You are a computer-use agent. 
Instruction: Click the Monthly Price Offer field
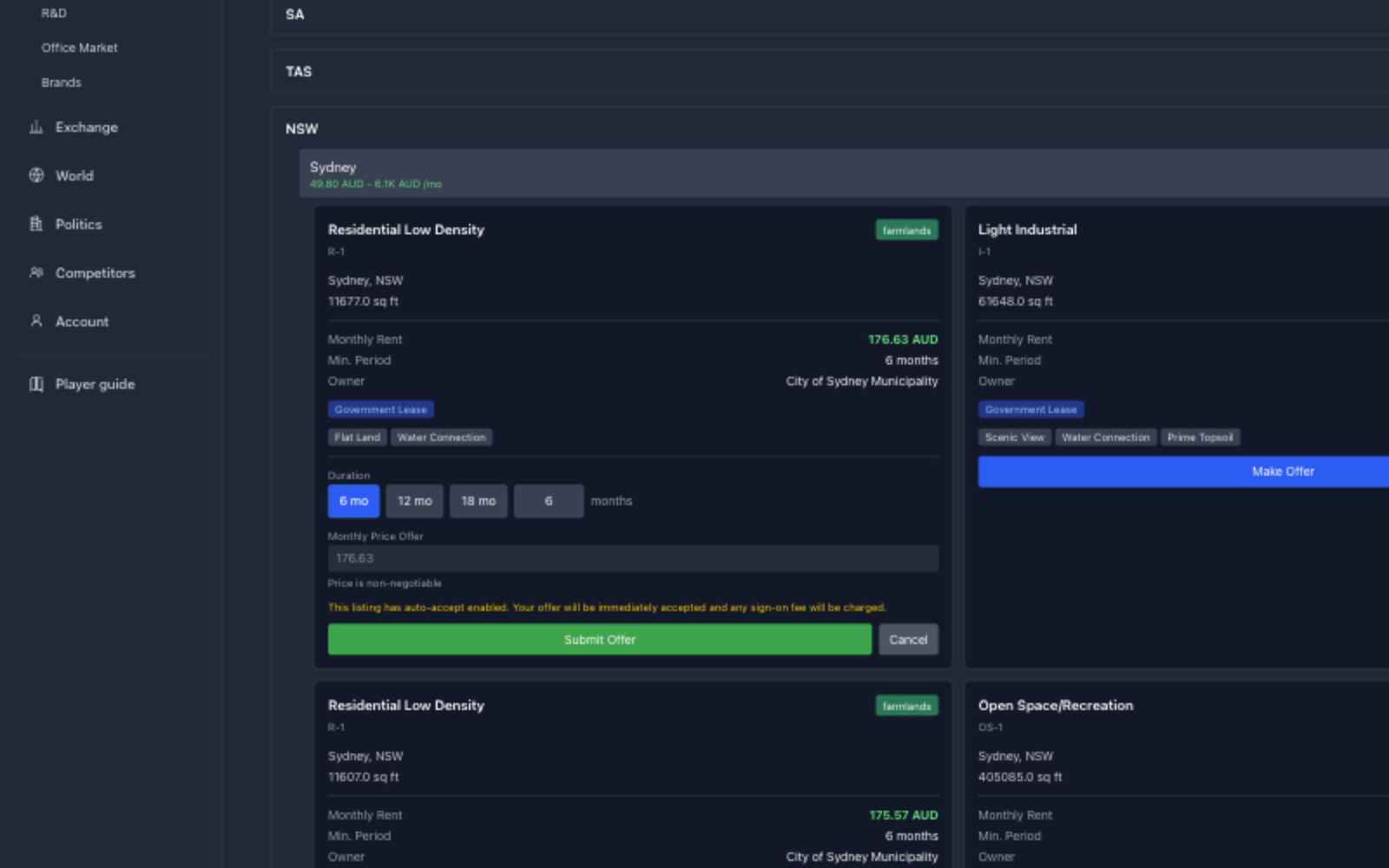tap(633, 558)
